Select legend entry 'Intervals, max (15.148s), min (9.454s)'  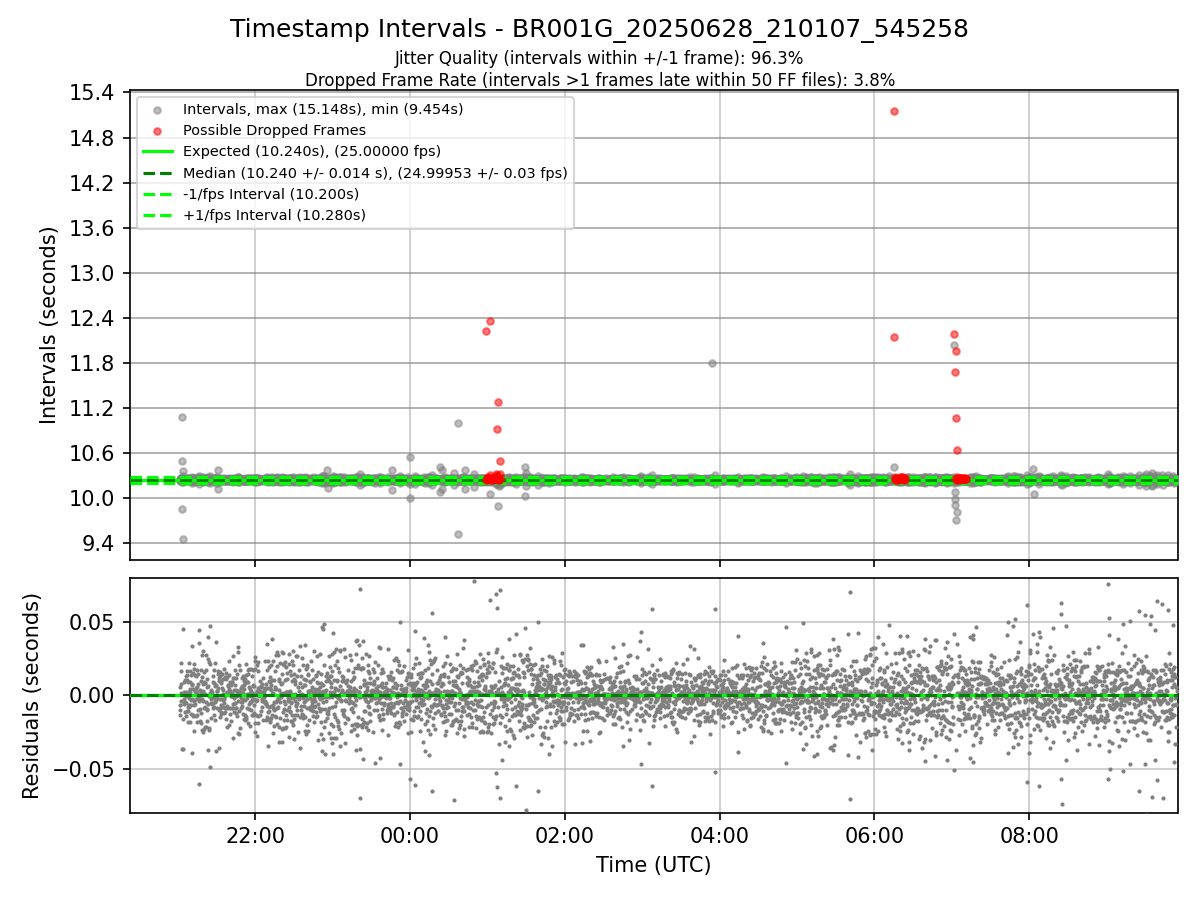[323, 109]
